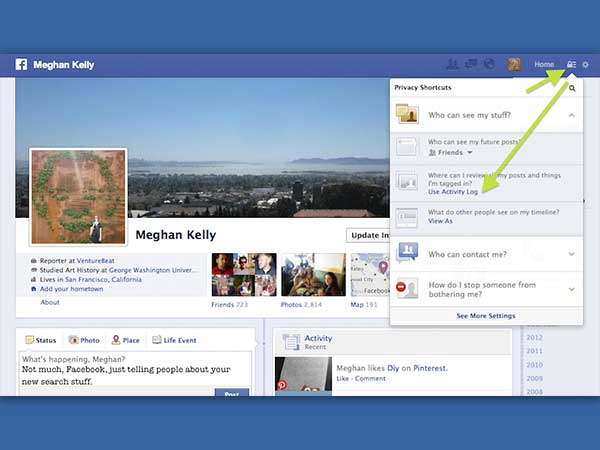This screenshot has height=450, width=600.
Task: Open notifications globe icon
Action: tap(489, 64)
